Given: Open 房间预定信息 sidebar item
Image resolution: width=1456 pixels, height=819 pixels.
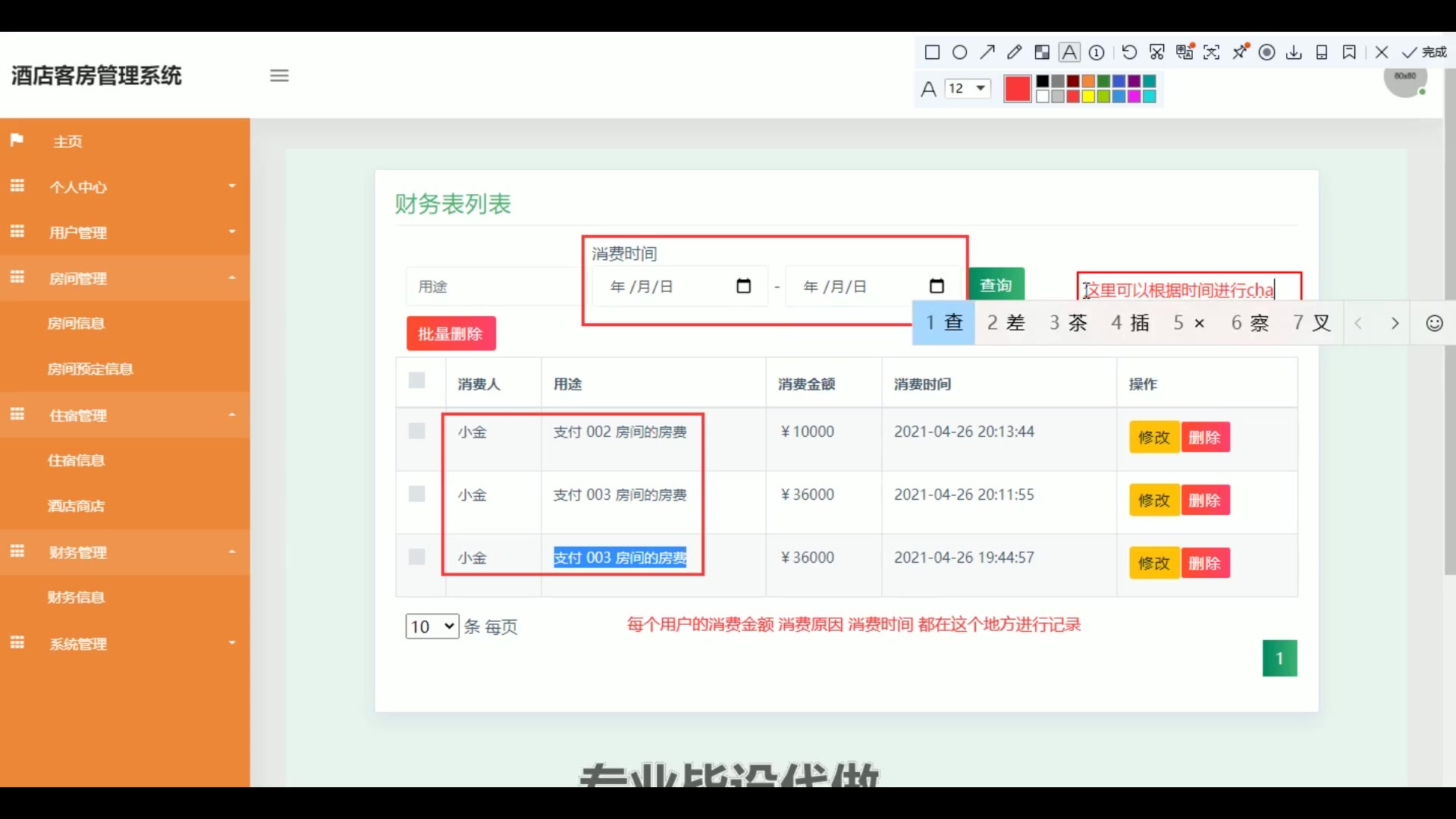Looking at the screenshot, I should 90,369.
